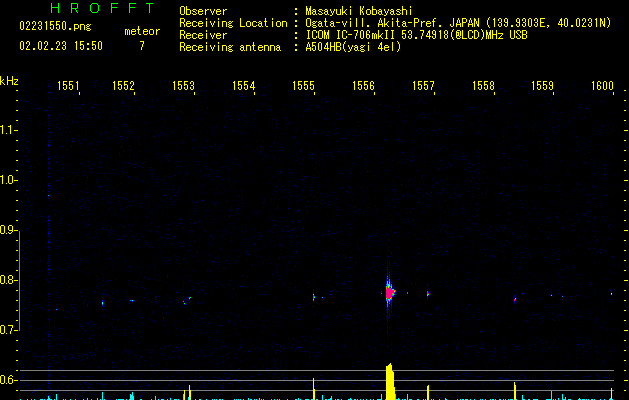Click the 1557 time axis label
This screenshot has width=629, height=400.
tap(424, 86)
